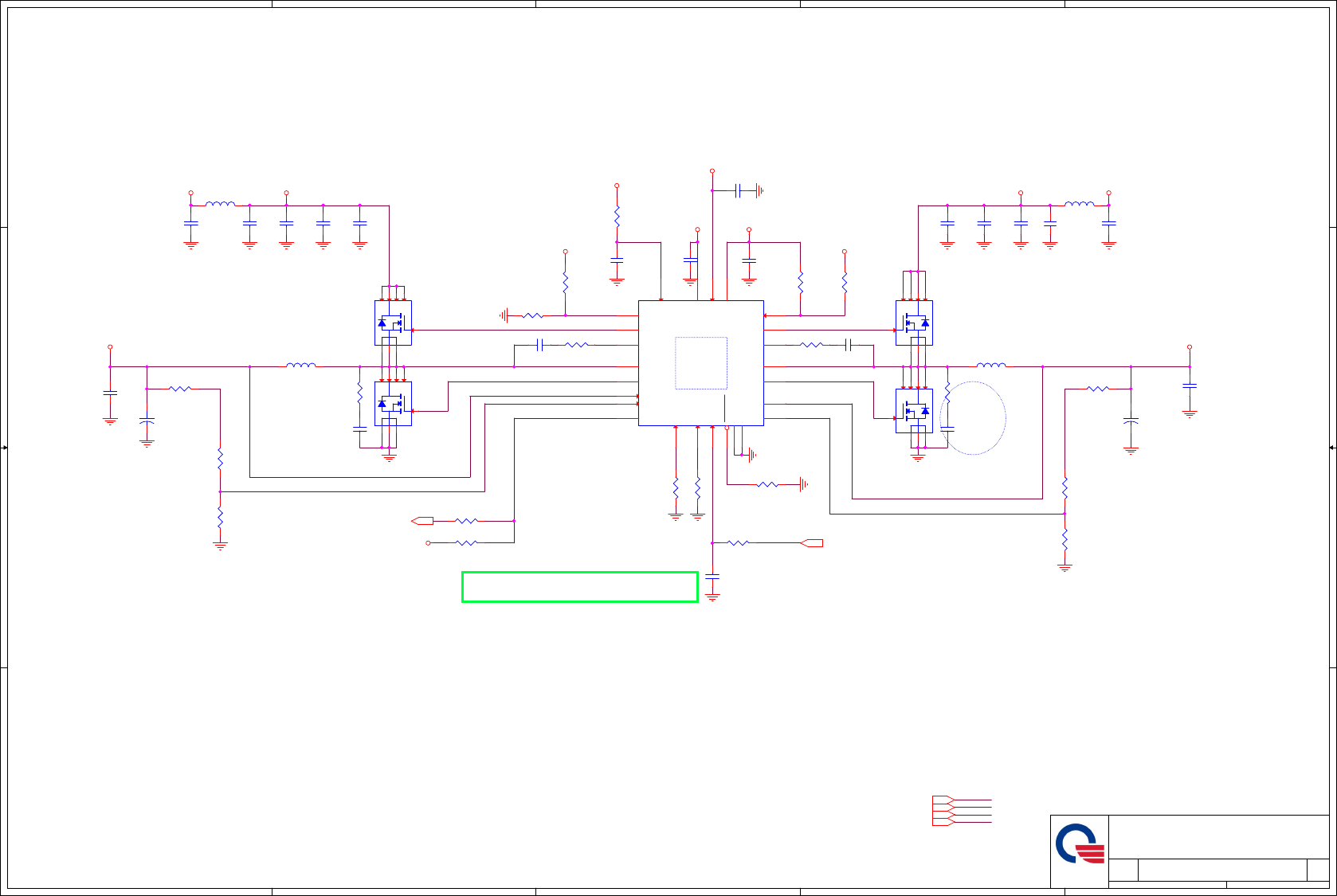Click the company logo in the title block
Viewport: 1337px width, 896px height.
click(x=1080, y=843)
